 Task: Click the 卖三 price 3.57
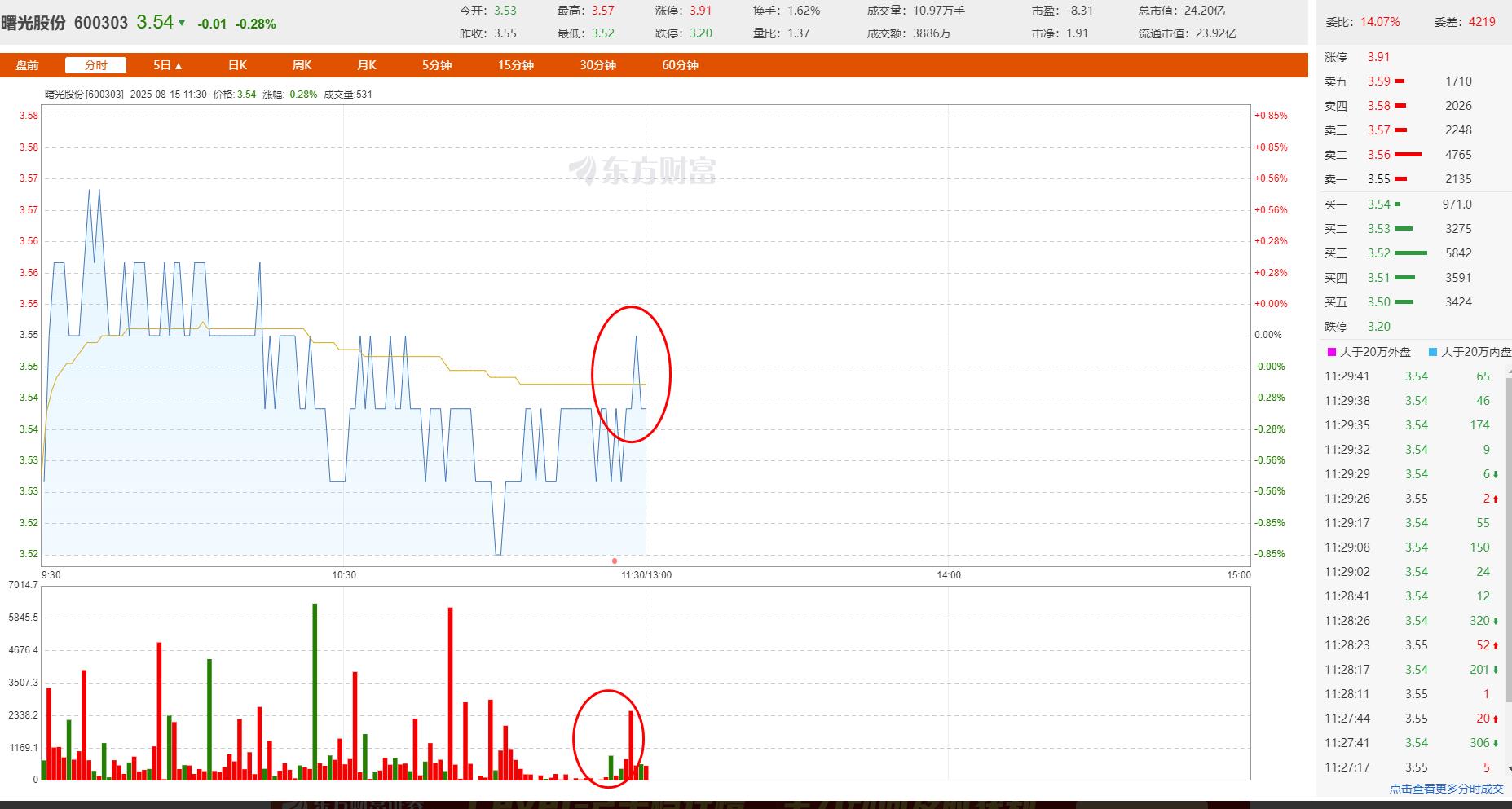(1379, 130)
